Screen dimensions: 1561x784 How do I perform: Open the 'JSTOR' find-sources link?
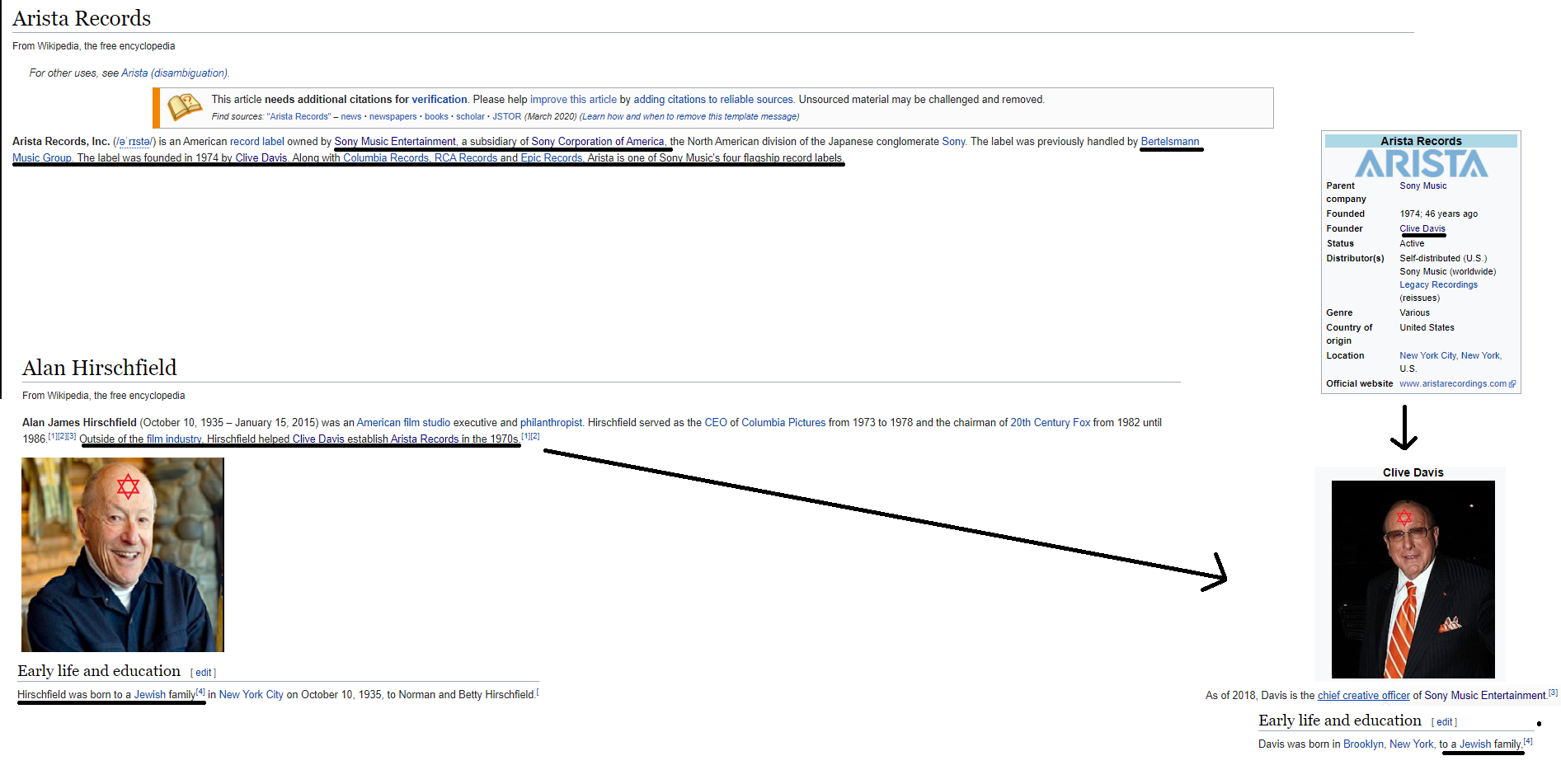click(507, 117)
